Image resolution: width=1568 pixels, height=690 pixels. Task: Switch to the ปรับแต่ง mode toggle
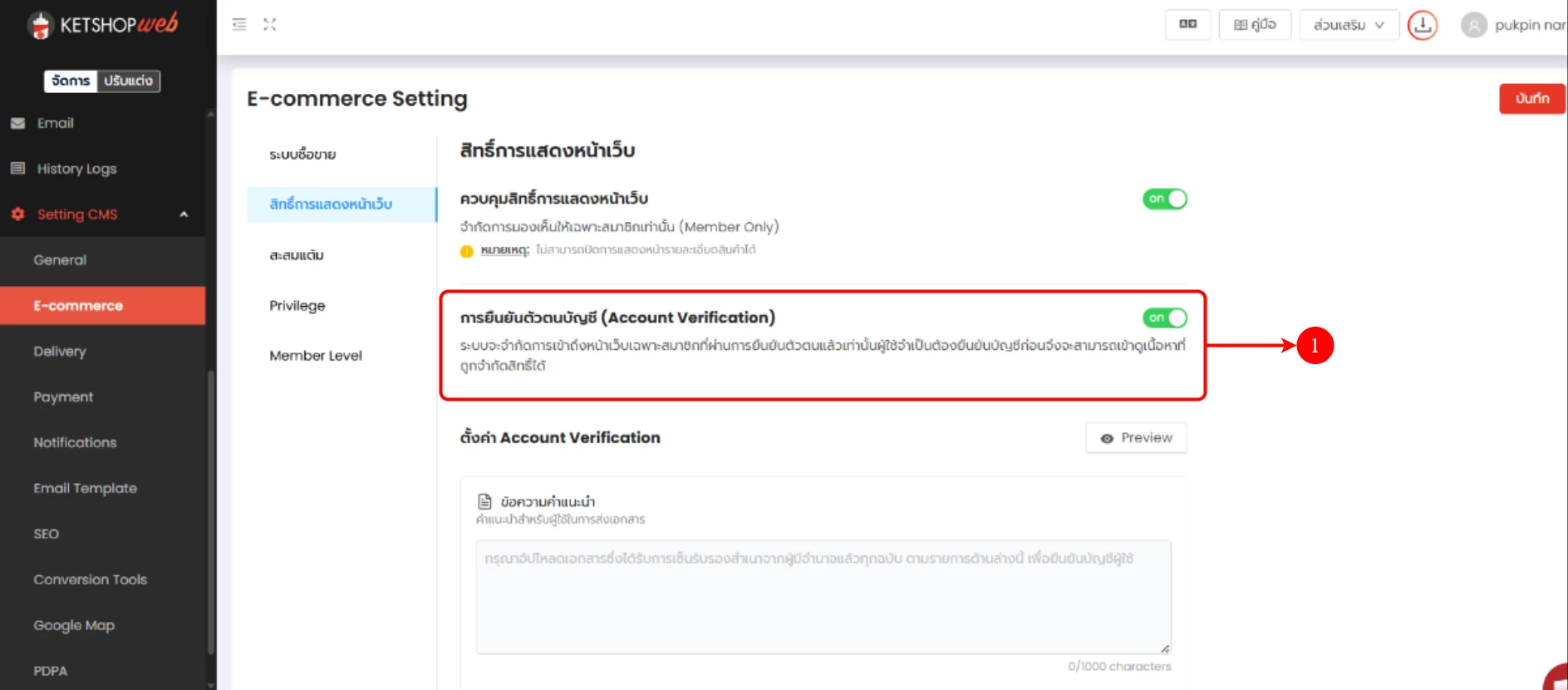pyautogui.click(x=128, y=81)
